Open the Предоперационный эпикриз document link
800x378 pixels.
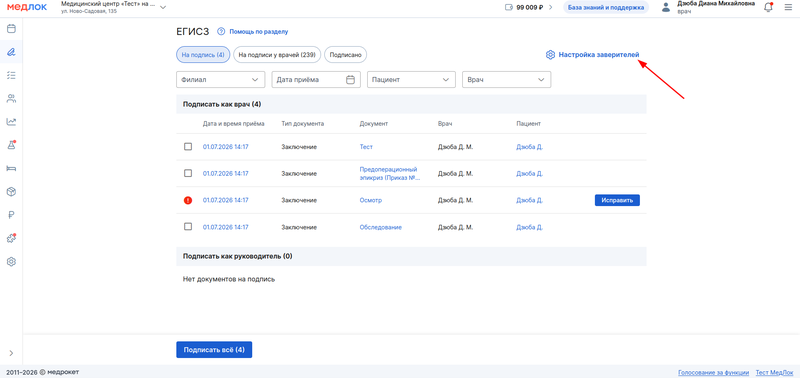pos(389,173)
